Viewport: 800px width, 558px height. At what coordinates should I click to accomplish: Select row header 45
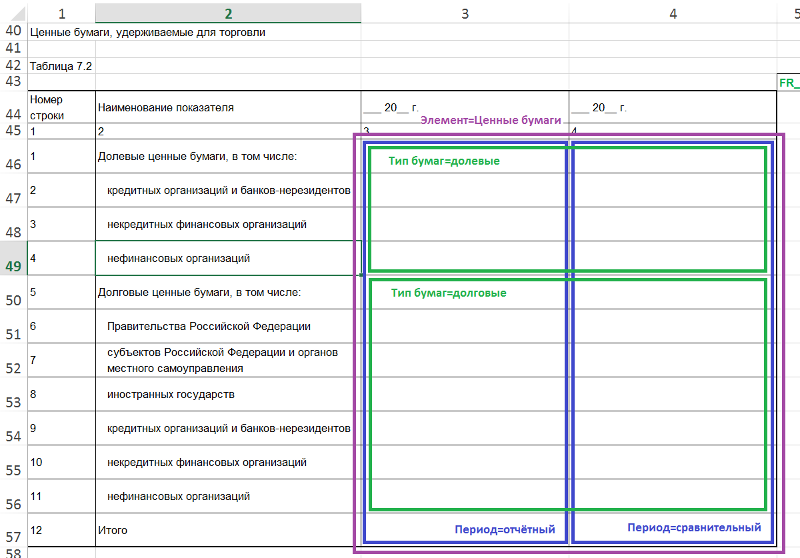point(13,131)
